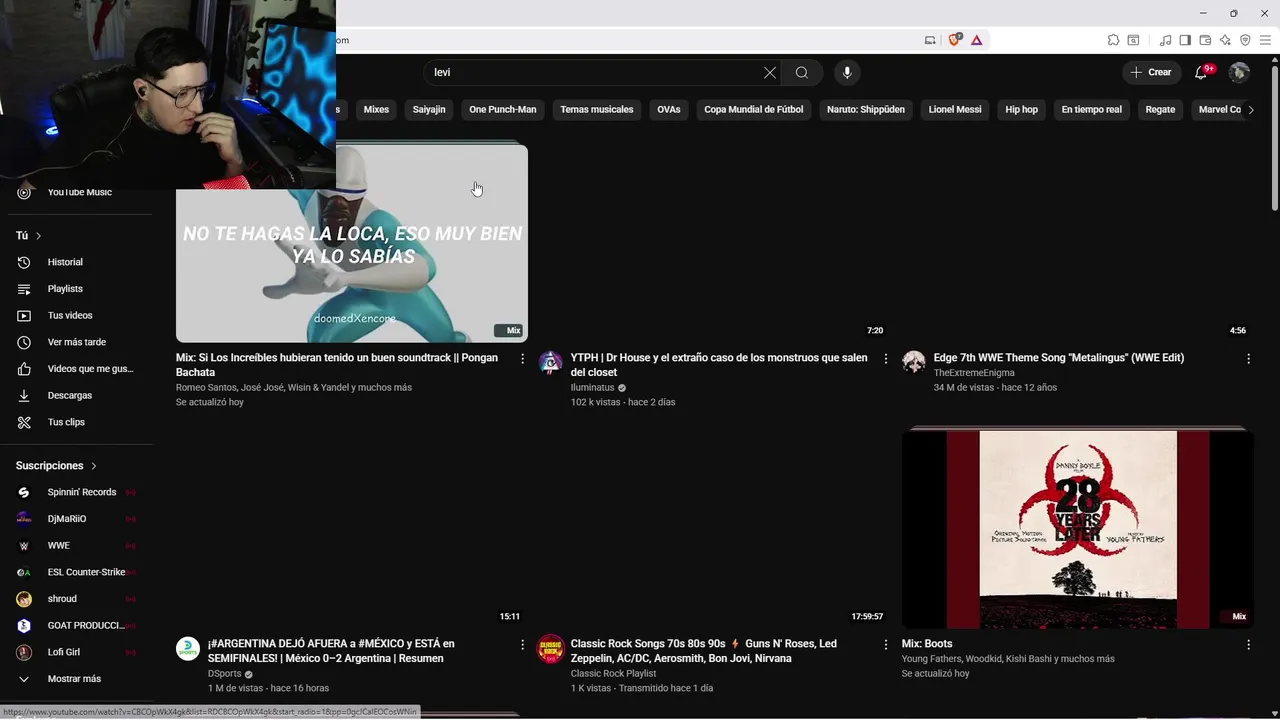Start voice search with the microphone icon
The width and height of the screenshot is (1280, 720).
coord(847,73)
